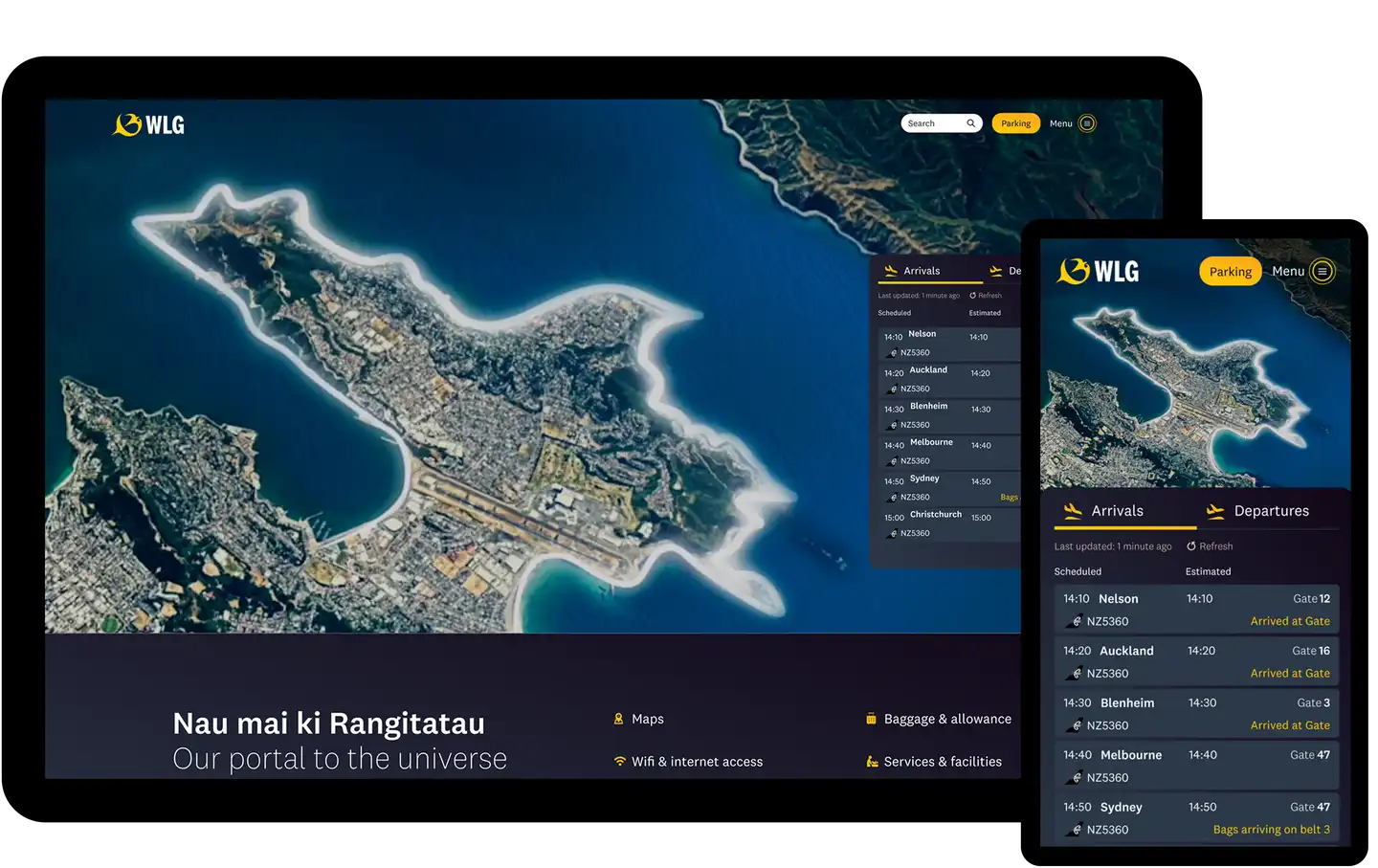Click the Wifi signal icon
The height and width of the screenshot is (868, 1378).
click(620, 762)
